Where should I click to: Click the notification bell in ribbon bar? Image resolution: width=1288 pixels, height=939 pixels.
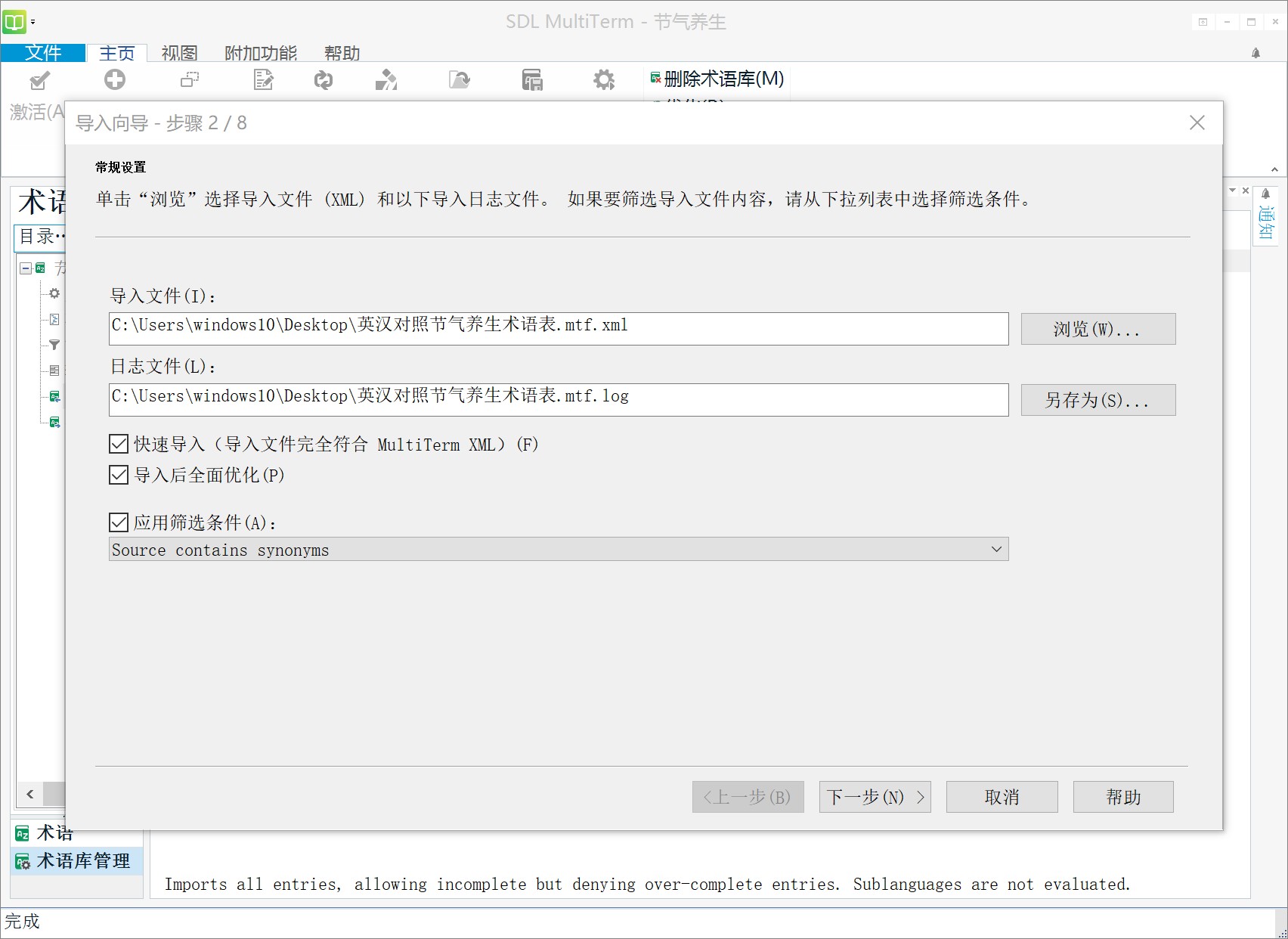tap(1255, 53)
